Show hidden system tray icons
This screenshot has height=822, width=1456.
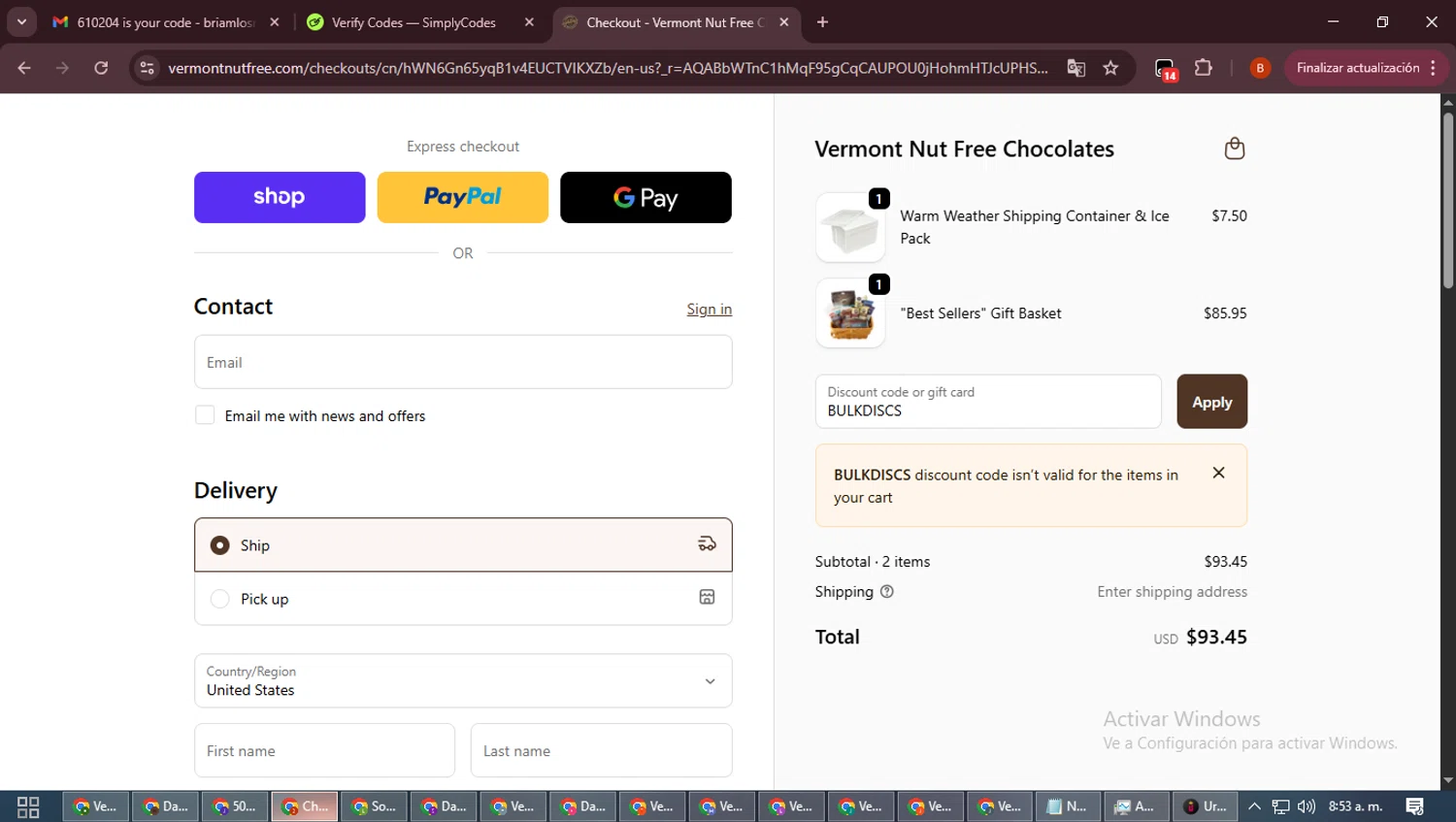coord(1254,806)
